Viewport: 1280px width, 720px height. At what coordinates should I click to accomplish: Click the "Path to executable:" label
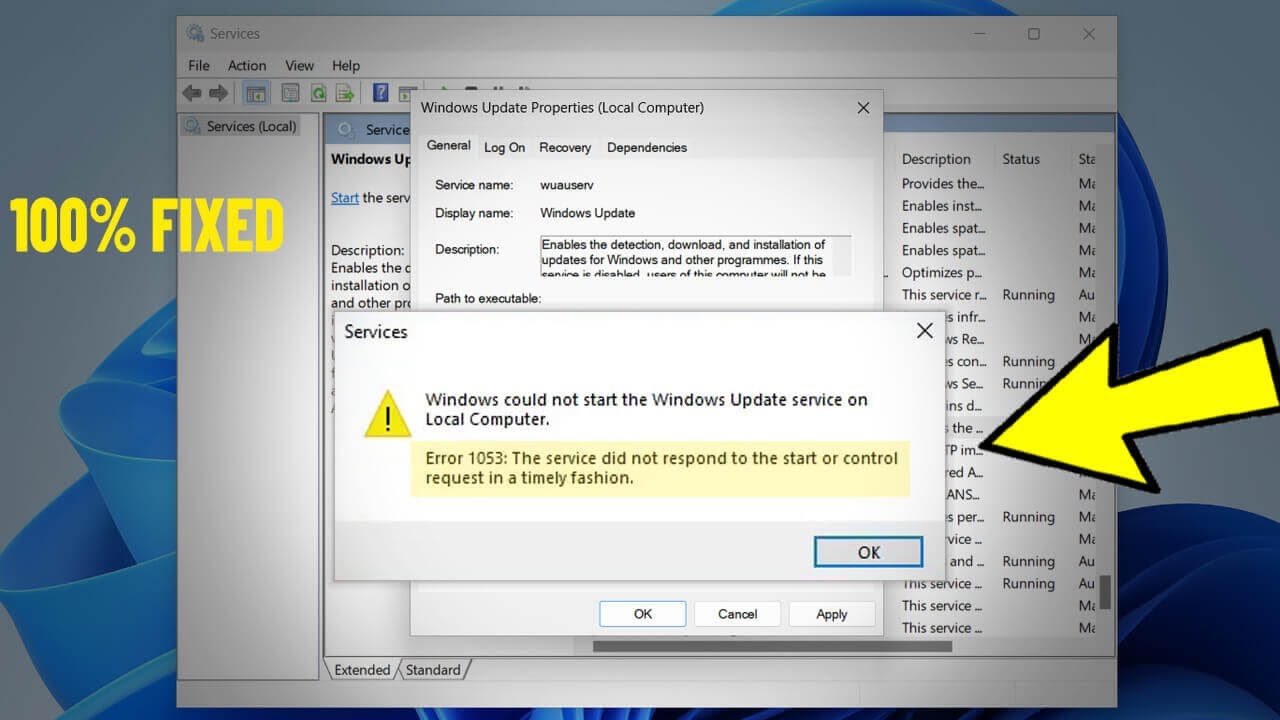[488, 298]
